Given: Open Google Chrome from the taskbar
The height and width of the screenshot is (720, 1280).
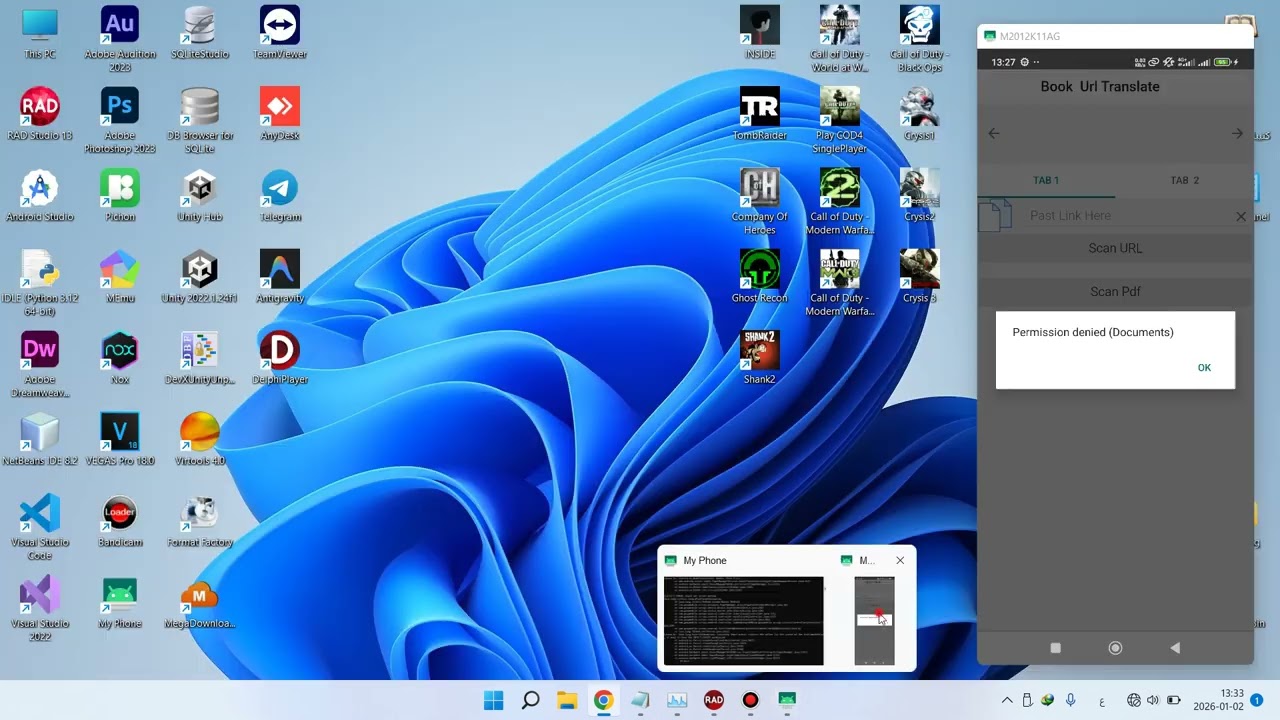Looking at the screenshot, I should 603,700.
